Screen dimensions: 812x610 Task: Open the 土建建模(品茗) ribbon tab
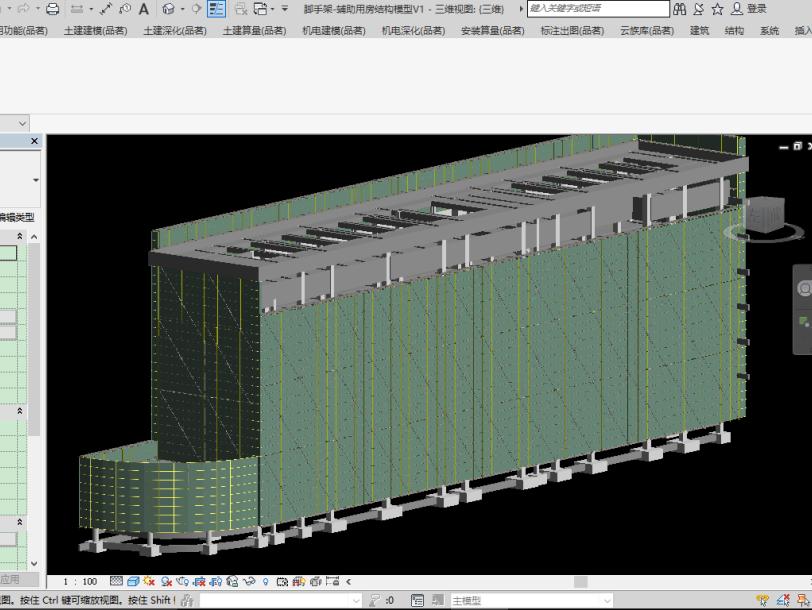coord(96,31)
